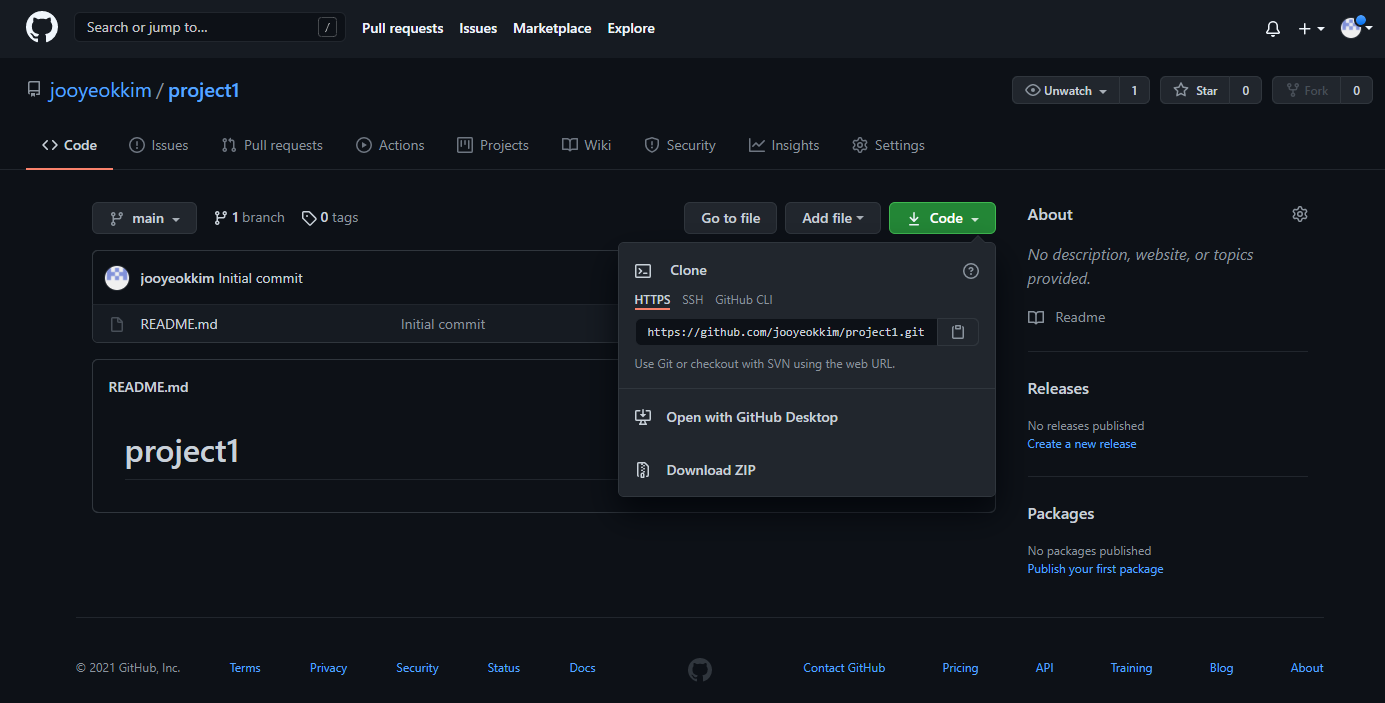Open the plus create-new menu
This screenshot has width=1385, height=703.
pos(1311,29)
